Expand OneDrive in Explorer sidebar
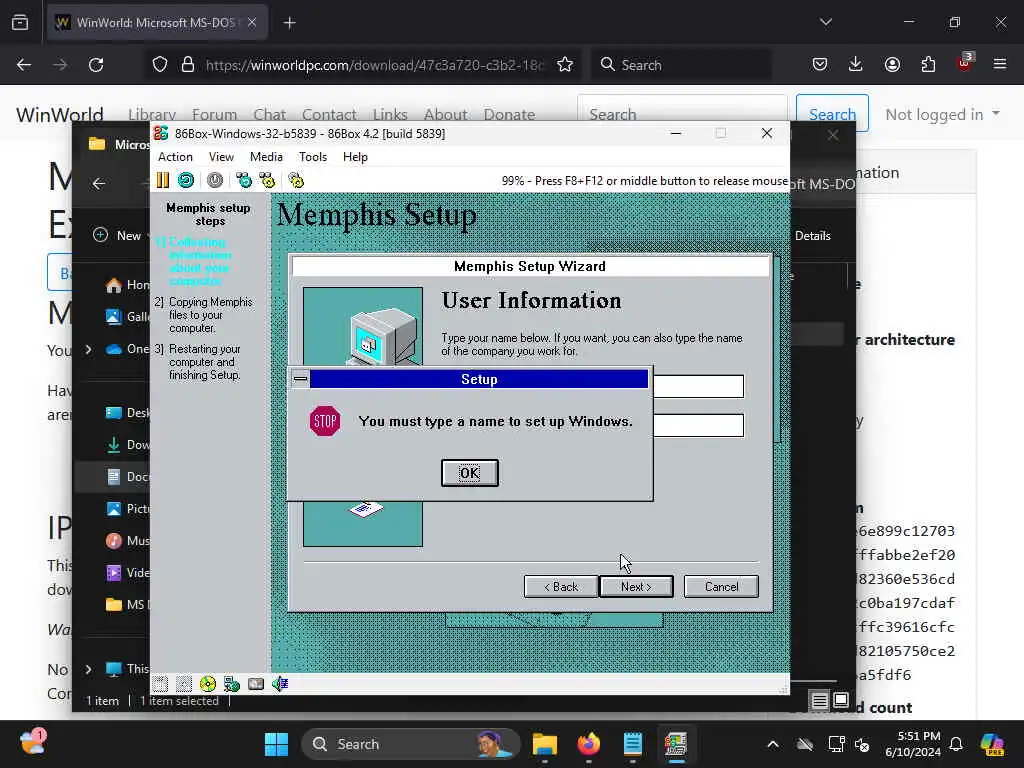 [x=88, y=349]
